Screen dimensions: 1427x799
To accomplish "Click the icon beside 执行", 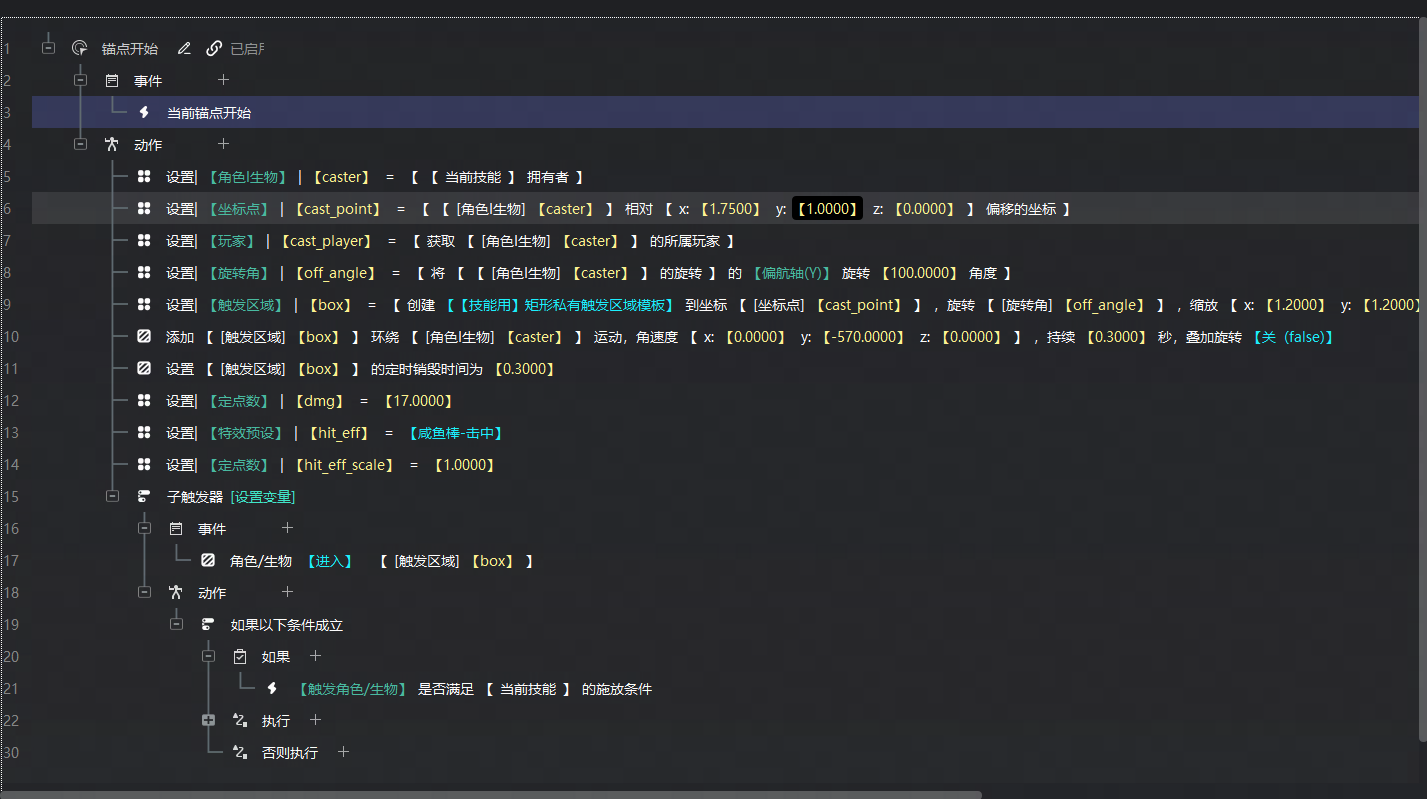I will pos(240,720).
